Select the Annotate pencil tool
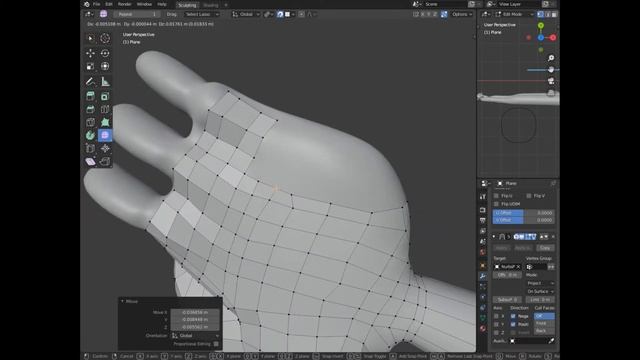The image size is (640, 360). point(90,82)
